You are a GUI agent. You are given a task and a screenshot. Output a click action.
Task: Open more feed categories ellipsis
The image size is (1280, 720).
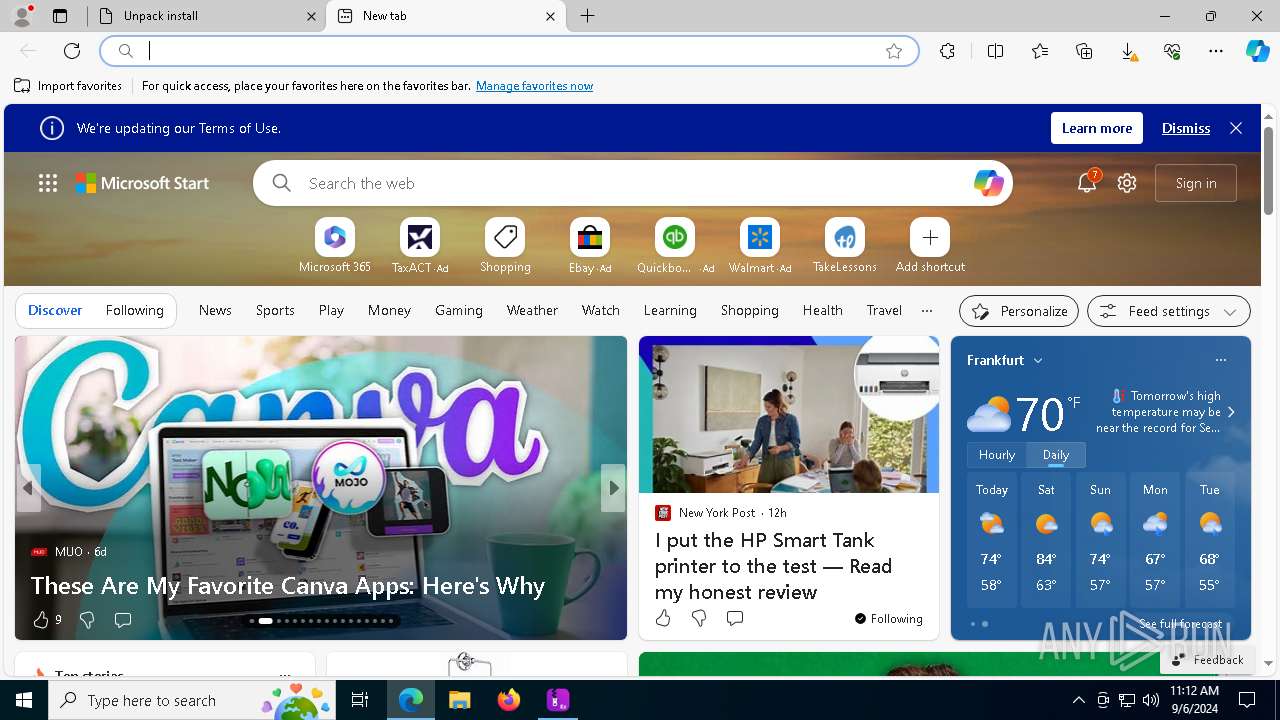927,311
